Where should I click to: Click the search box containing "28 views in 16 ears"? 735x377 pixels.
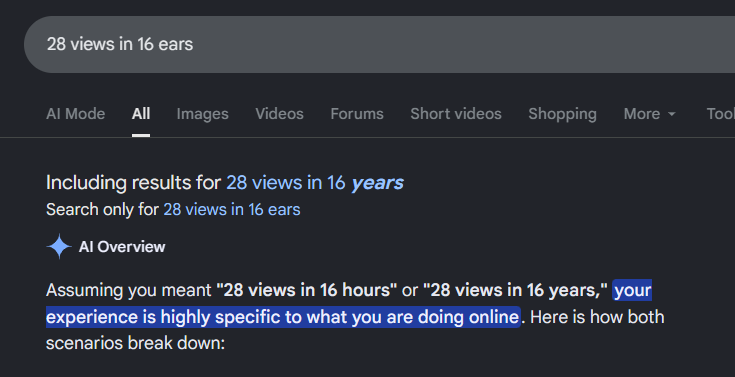click(380, 45)
